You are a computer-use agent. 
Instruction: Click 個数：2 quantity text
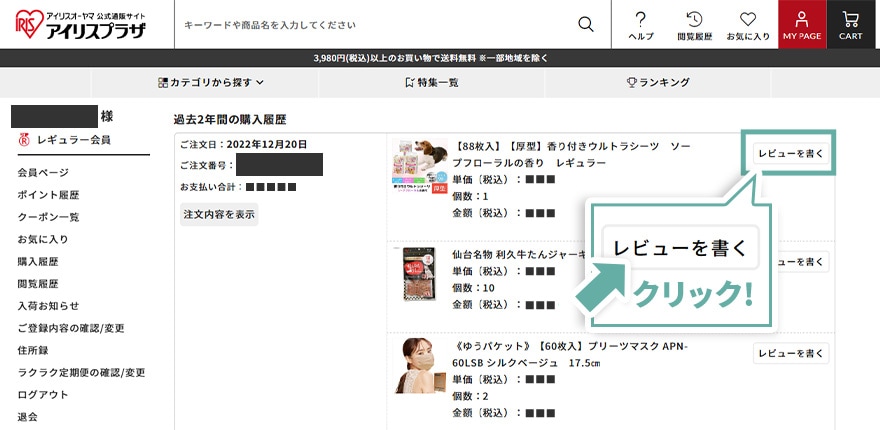(470, 396)
